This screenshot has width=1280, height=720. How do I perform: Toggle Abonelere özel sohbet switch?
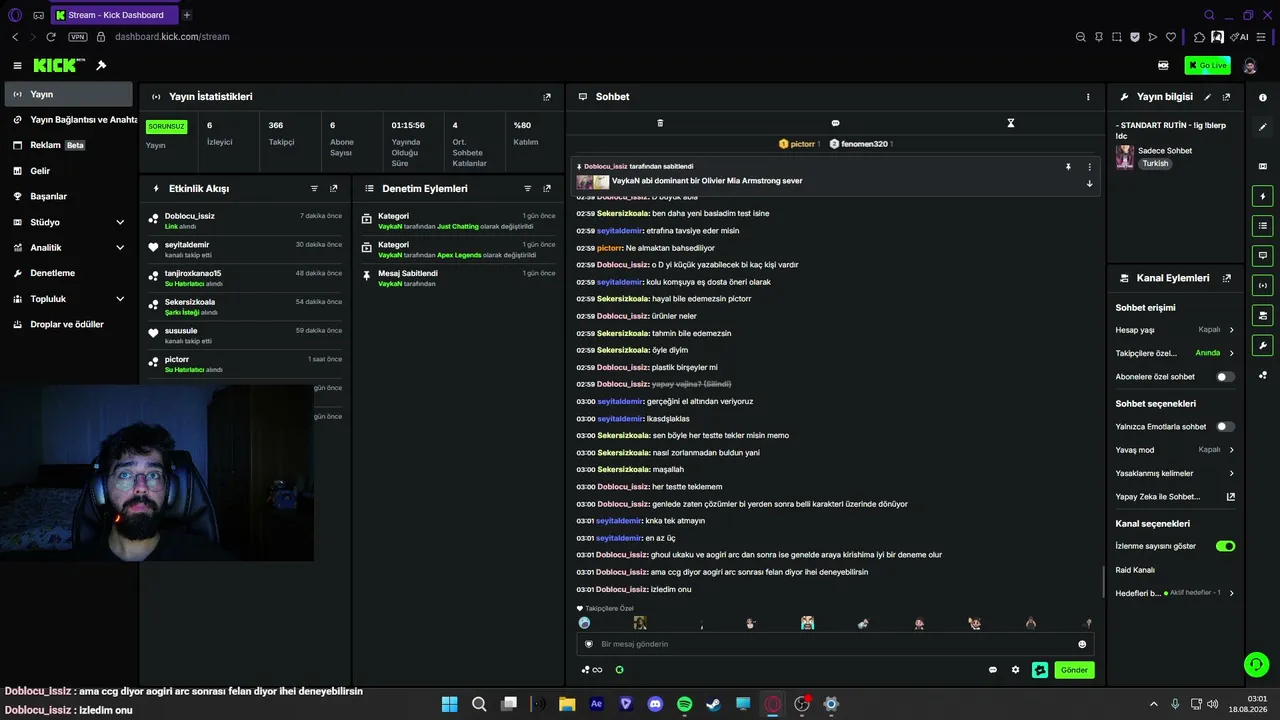(x=1225, y=377)
